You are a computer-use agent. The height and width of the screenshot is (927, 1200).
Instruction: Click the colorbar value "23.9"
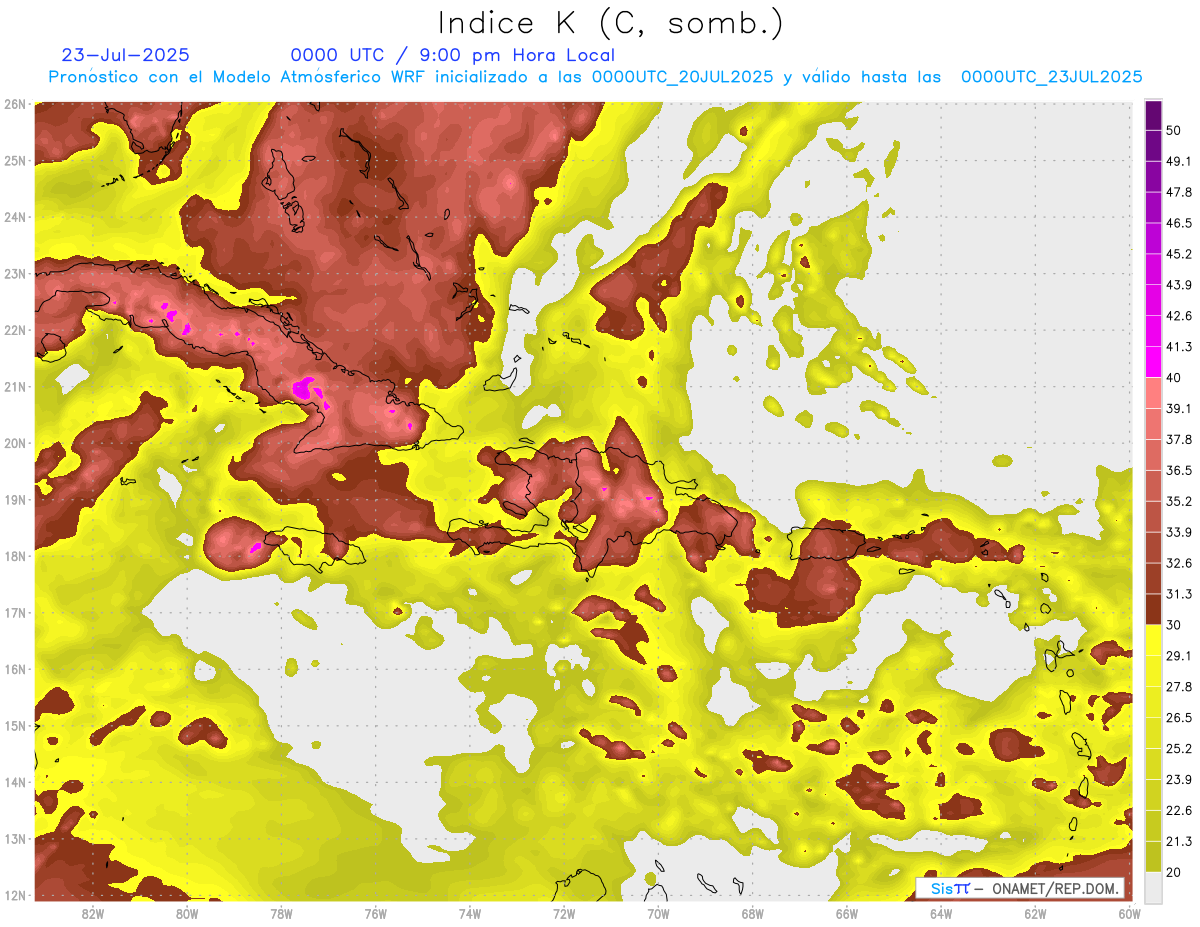[x=1179, y=780]
